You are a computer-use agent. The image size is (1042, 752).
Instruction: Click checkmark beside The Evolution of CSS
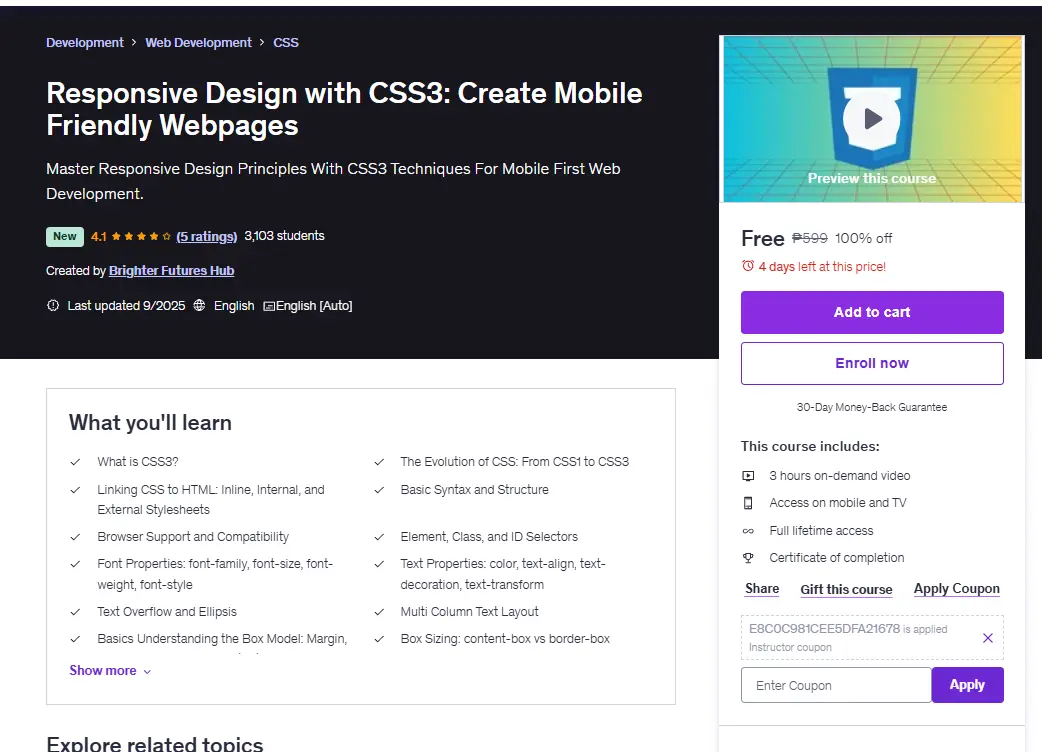coord(379,462)
